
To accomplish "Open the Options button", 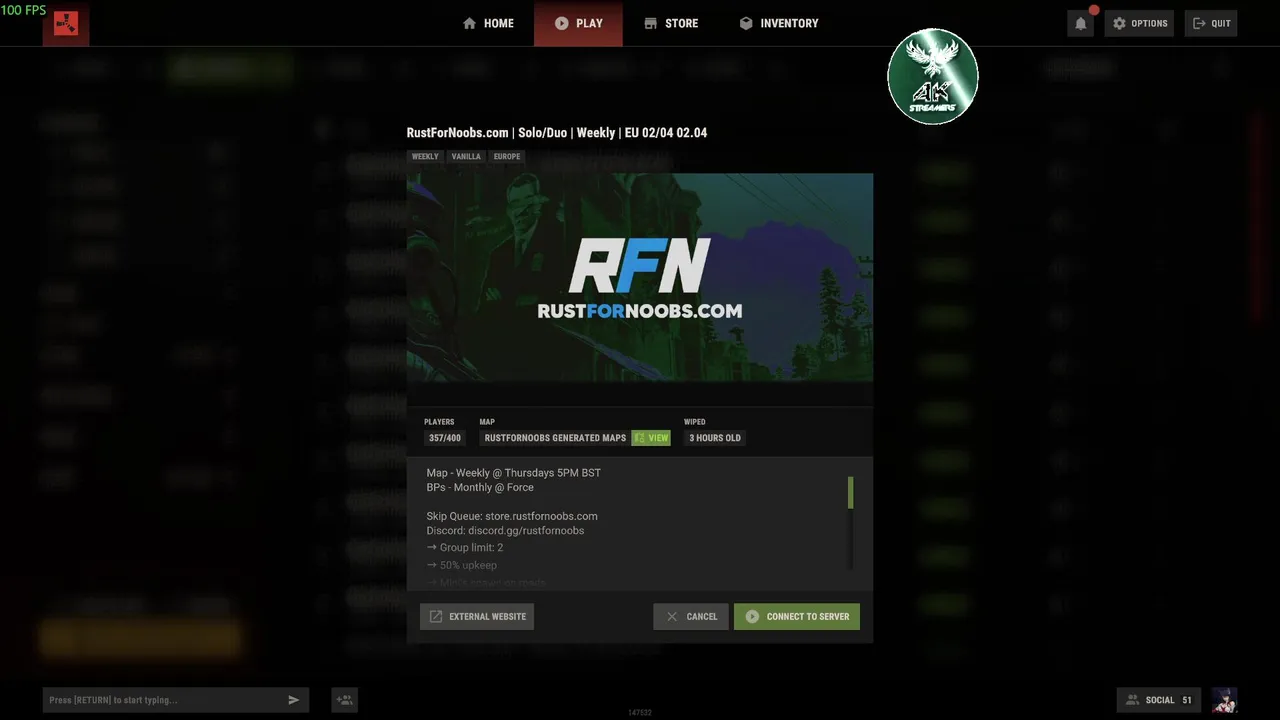I will [x=1139, y=23].
